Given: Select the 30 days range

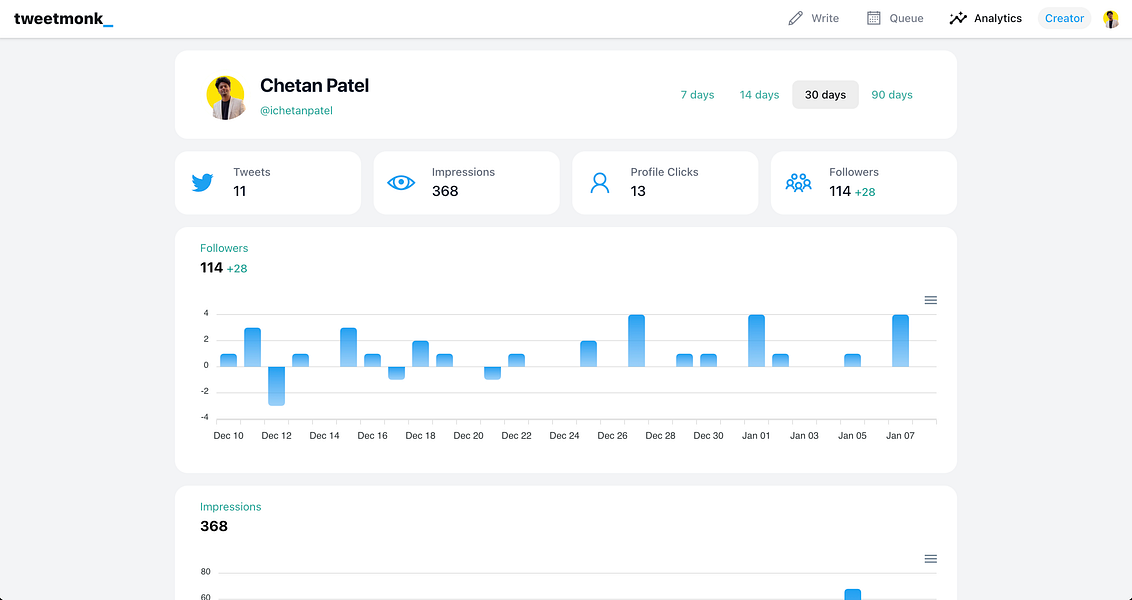Looking at the screenshot, I should 825,95.
